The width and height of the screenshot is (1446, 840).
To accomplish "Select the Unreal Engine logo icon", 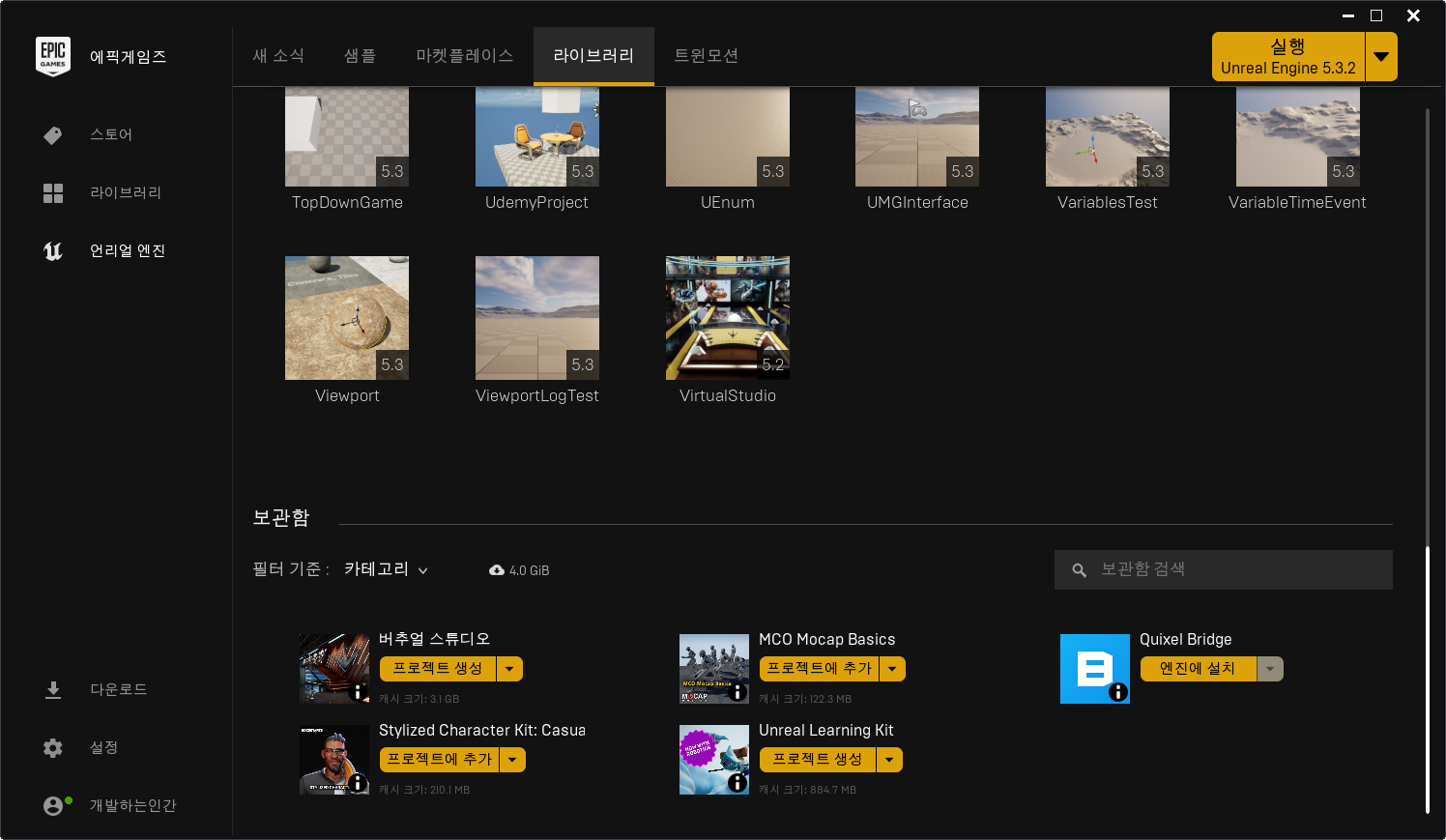I will tap(53, 251).
